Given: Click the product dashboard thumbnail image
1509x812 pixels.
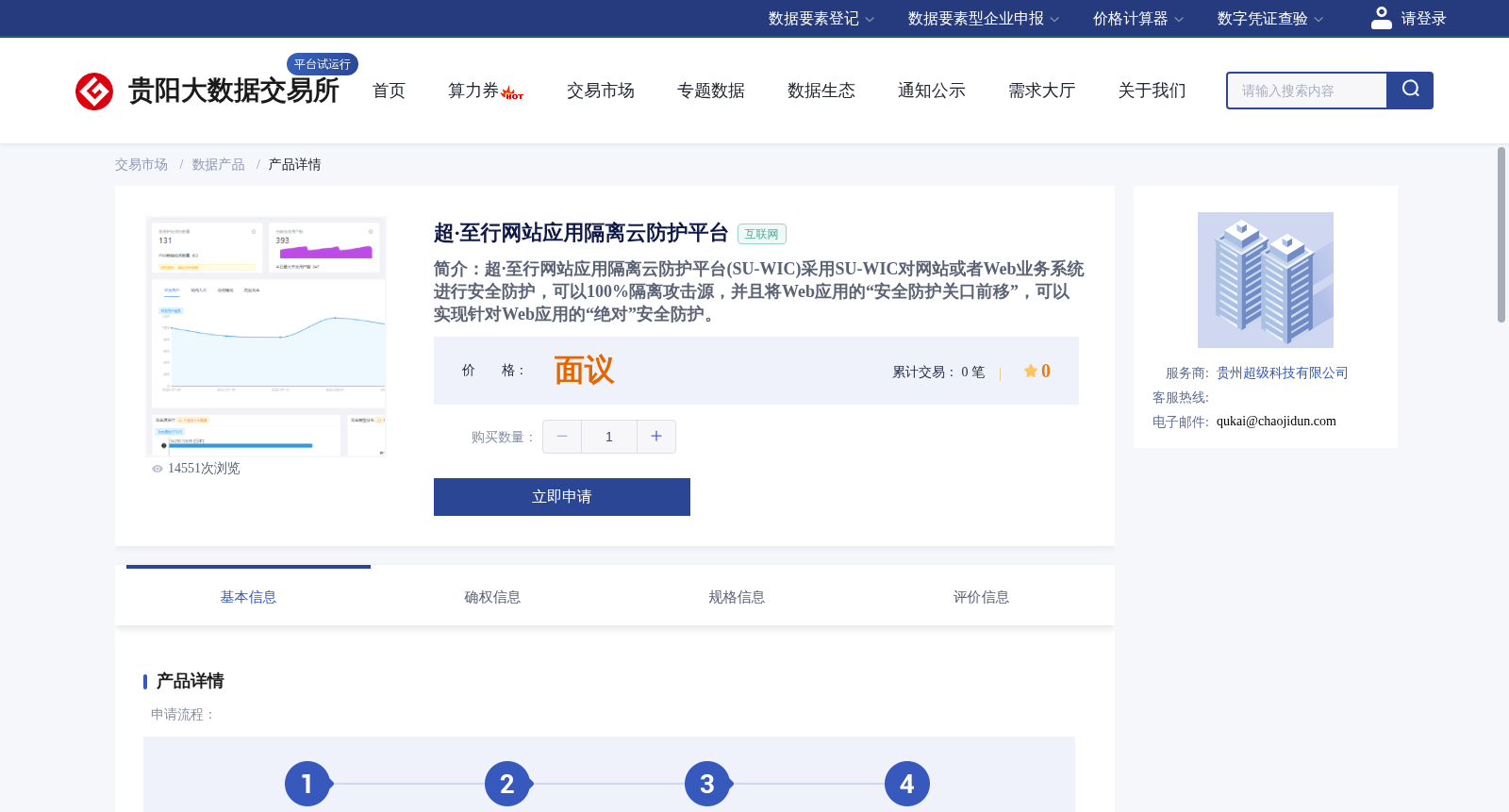Looking at the screenshot, I should click(266, 337).
